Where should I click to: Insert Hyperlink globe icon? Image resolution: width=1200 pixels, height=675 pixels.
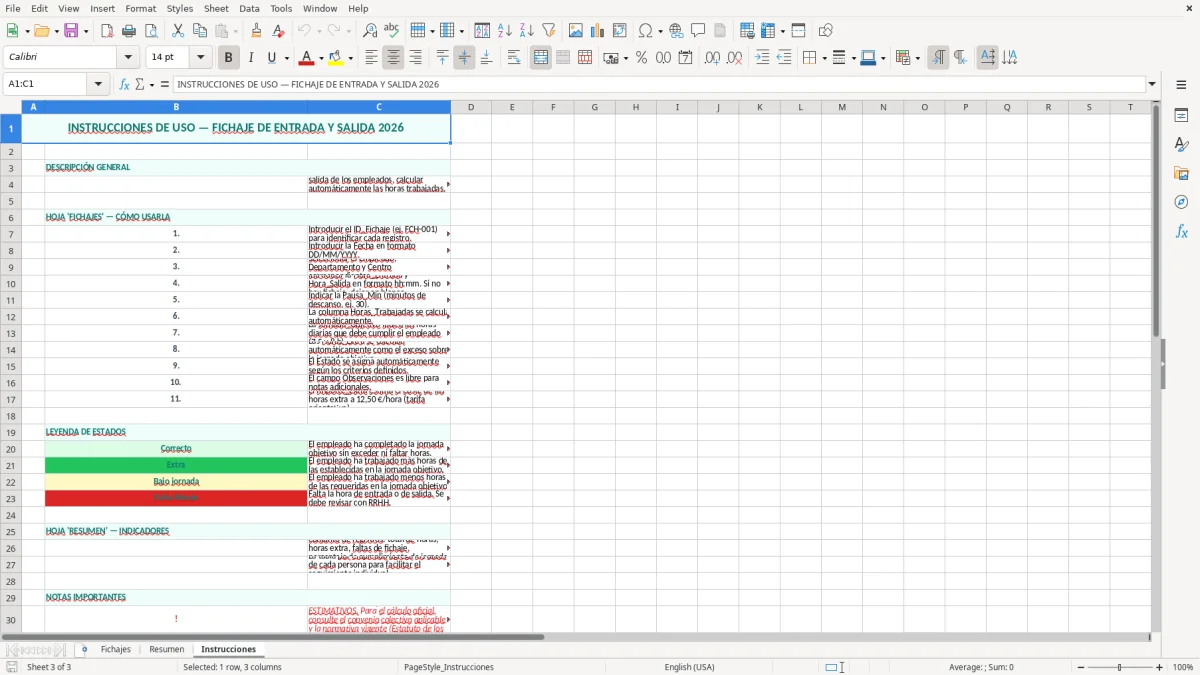(676, 31)
